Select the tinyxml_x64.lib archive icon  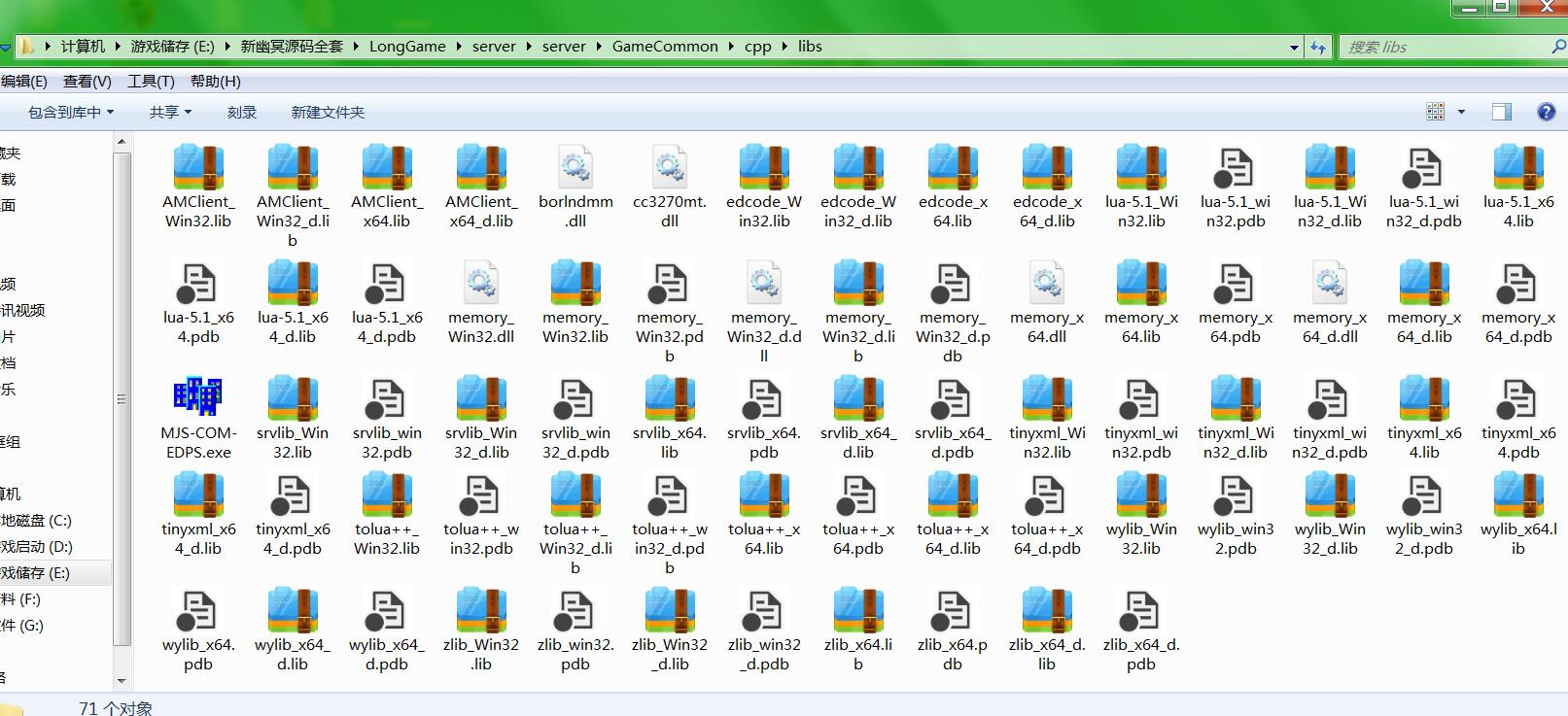pos(1423,397)
